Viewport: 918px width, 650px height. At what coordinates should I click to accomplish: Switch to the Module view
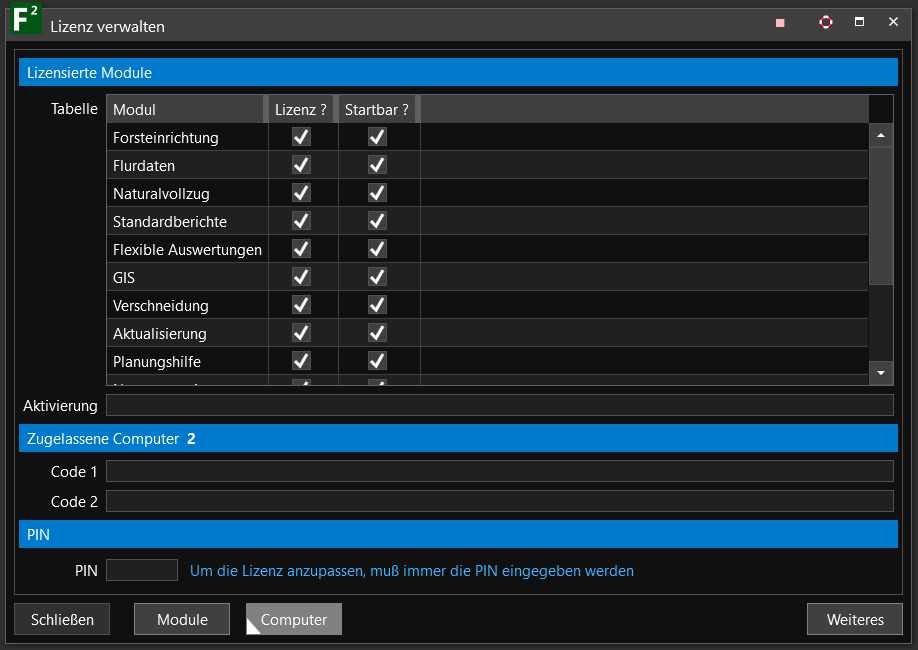182,620
